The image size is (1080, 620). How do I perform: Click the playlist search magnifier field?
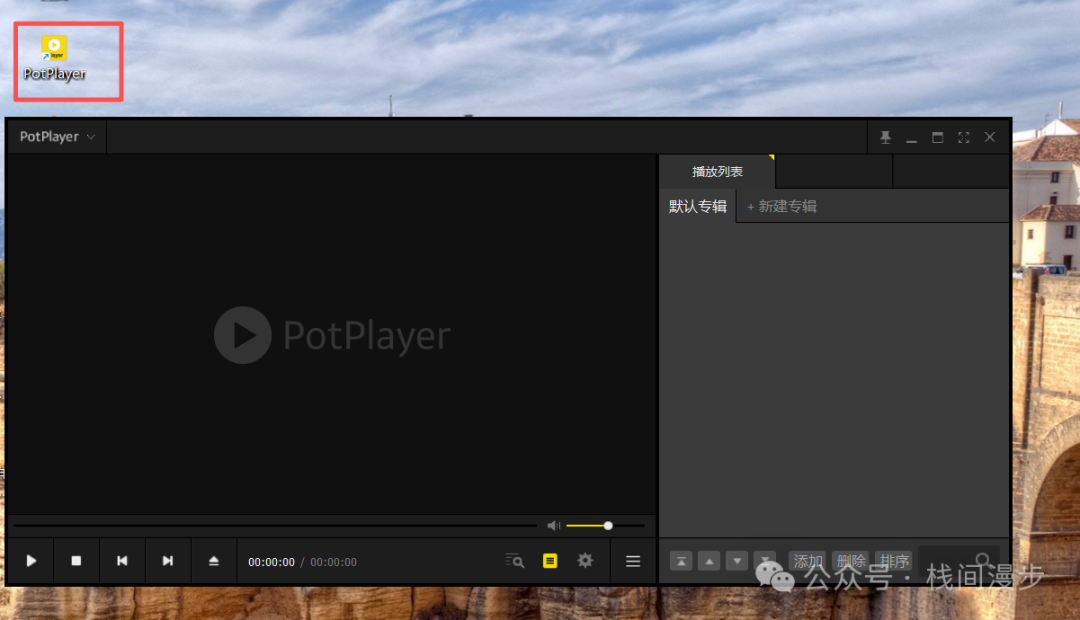[x=959, y=560]
